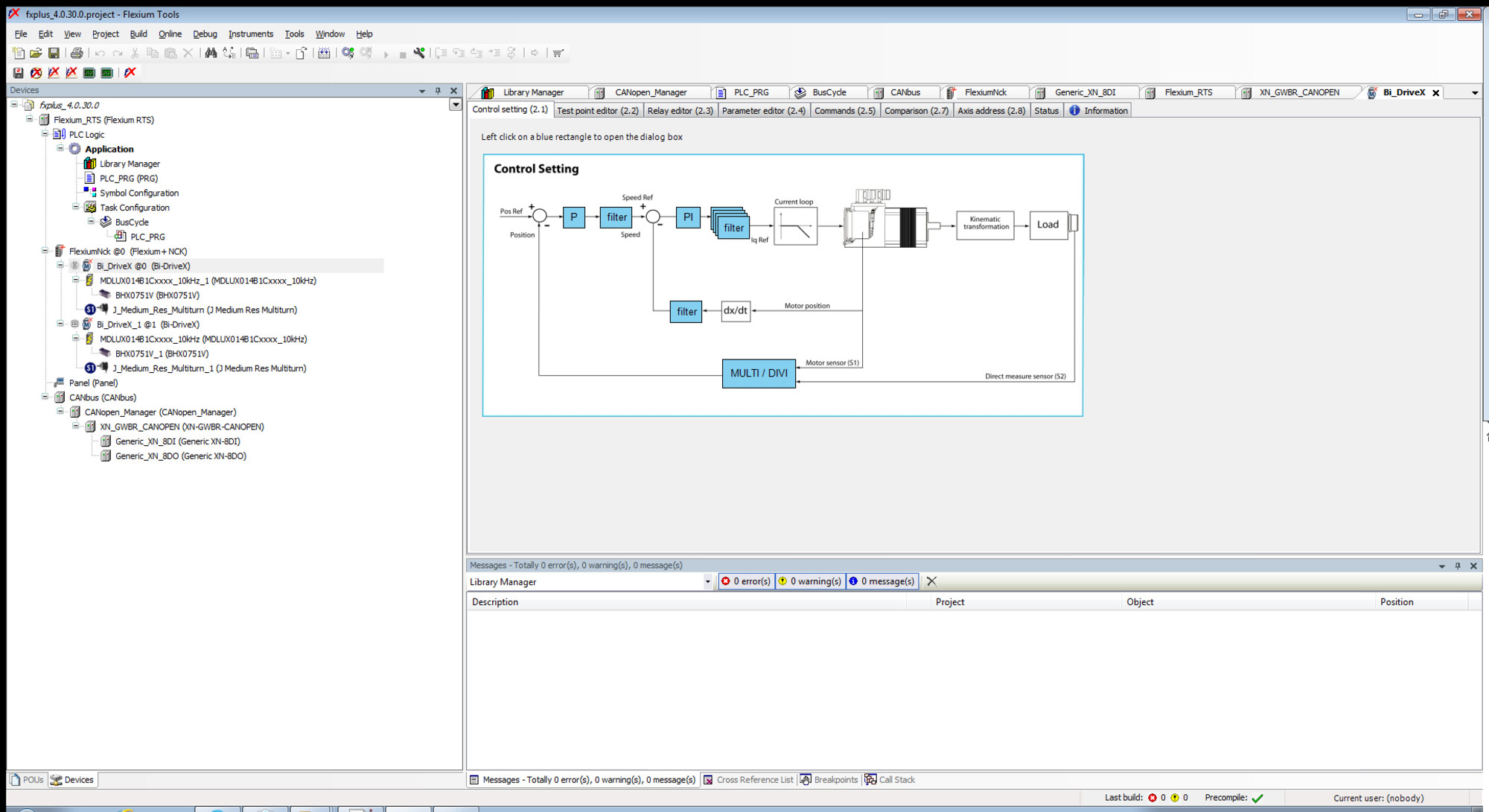The height and width of the screenshot is (812, 1489).
Task: Open the Online menu
Action: pos(170,34)
